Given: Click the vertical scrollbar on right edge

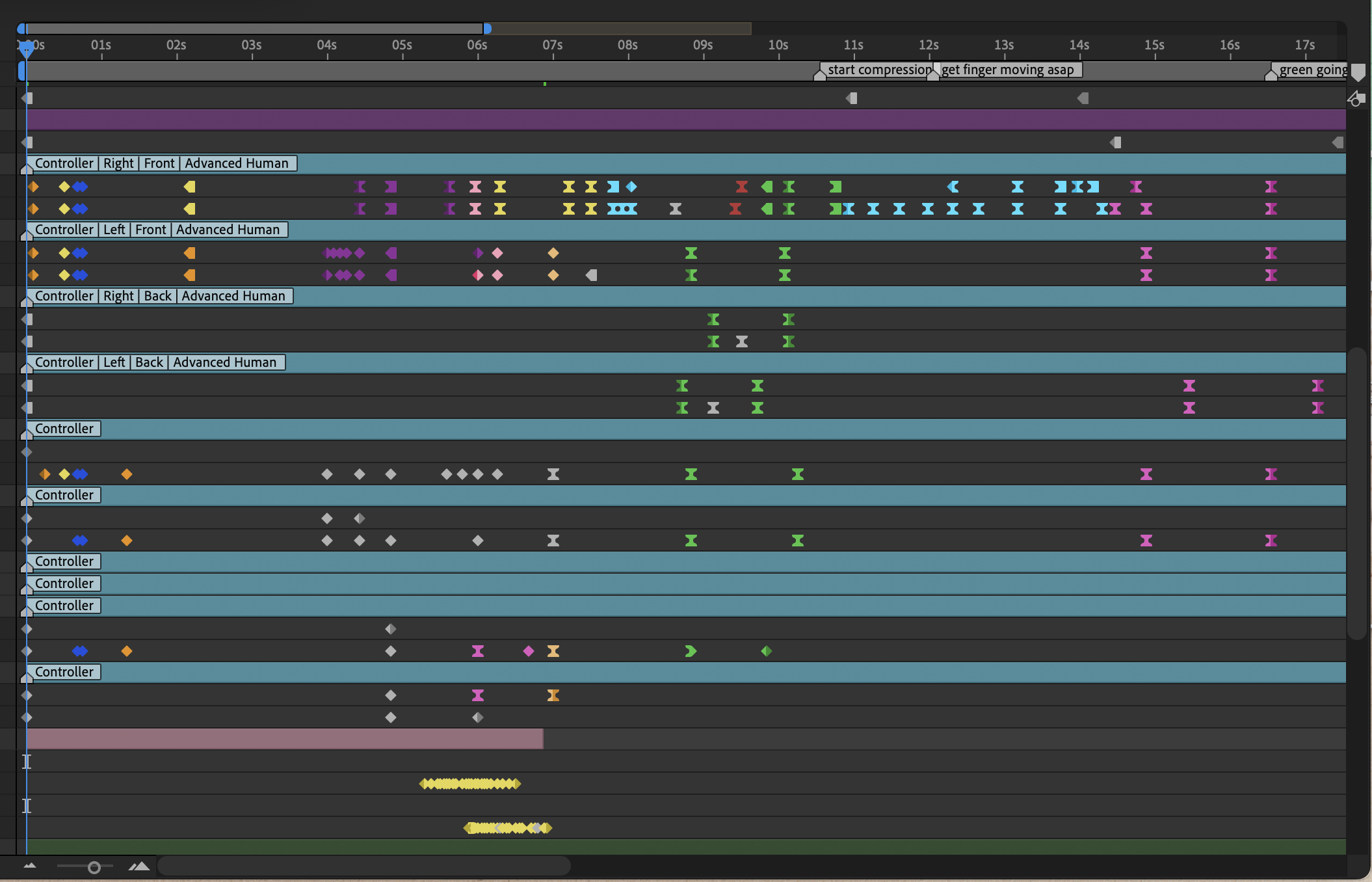Looking at the screenshot, I should pyautogui.click(x=1356, y=494).
